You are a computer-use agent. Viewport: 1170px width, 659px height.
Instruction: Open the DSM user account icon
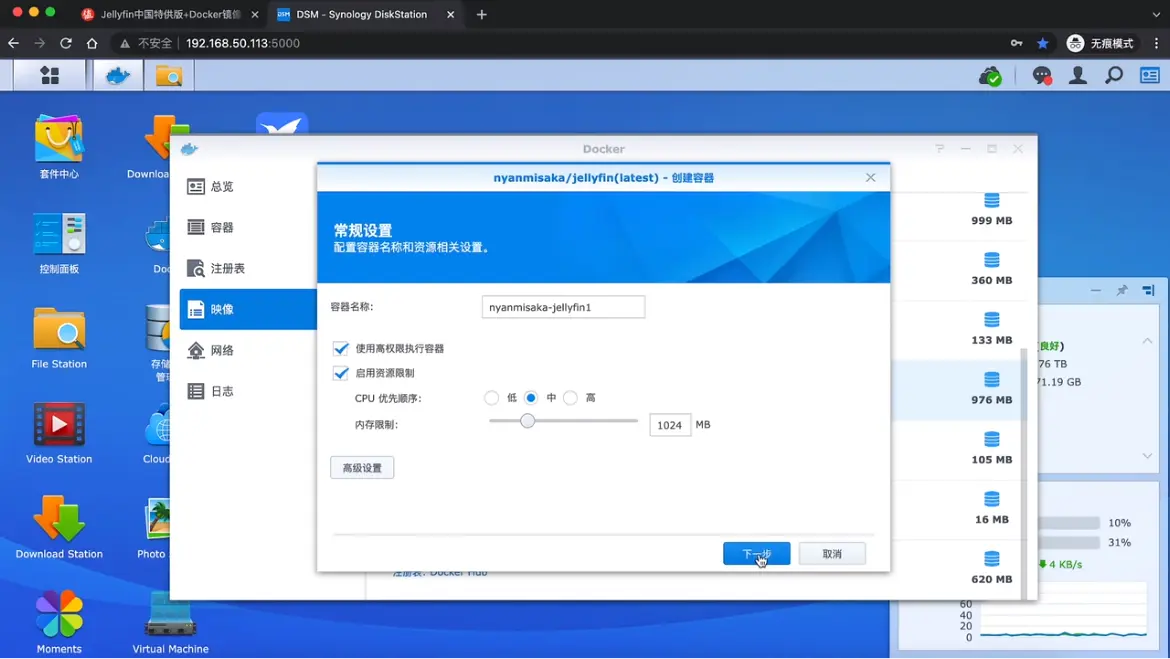tap(1078, 76)
